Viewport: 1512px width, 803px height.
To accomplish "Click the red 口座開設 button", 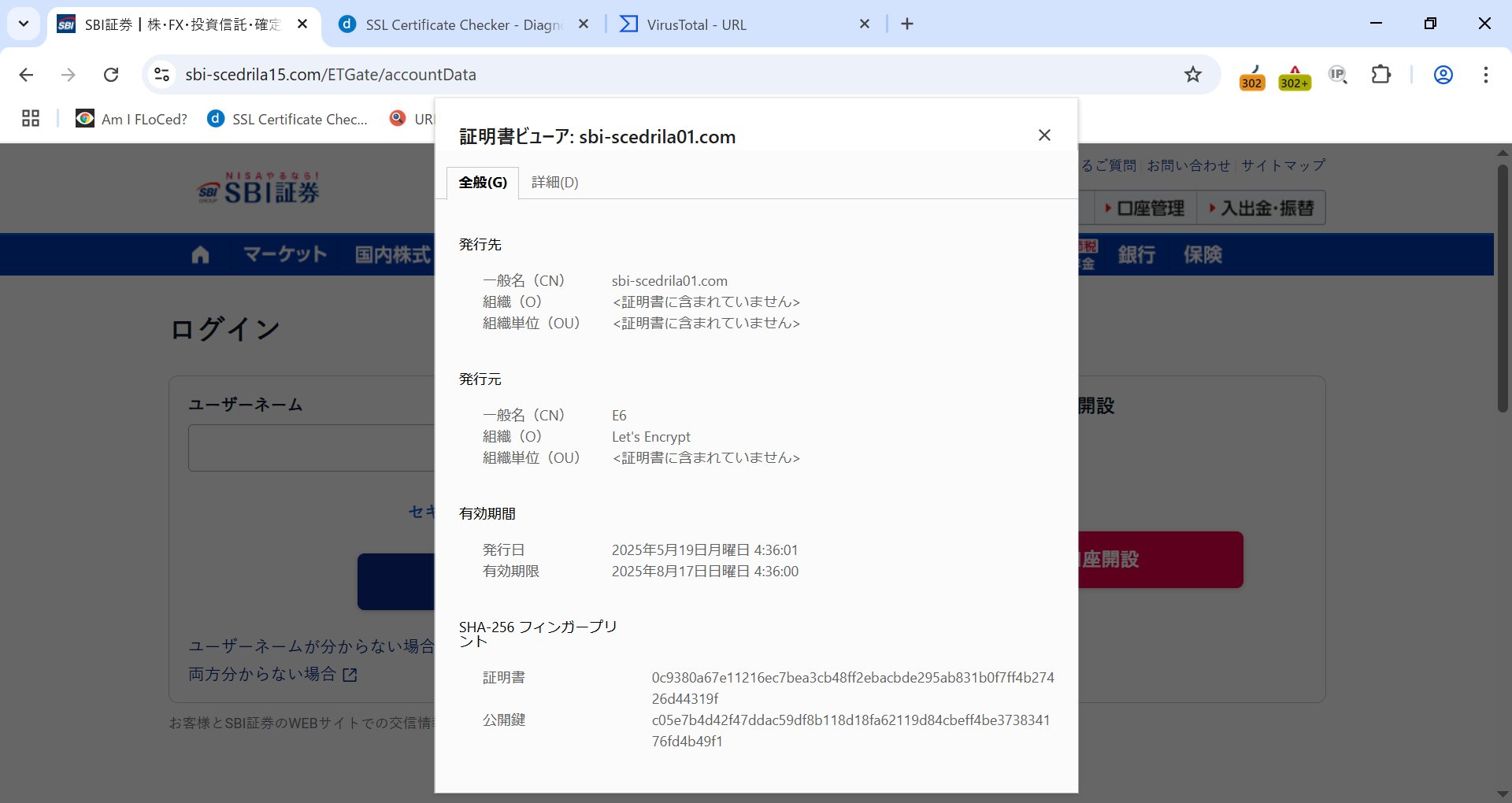I will pos(1161,560).
